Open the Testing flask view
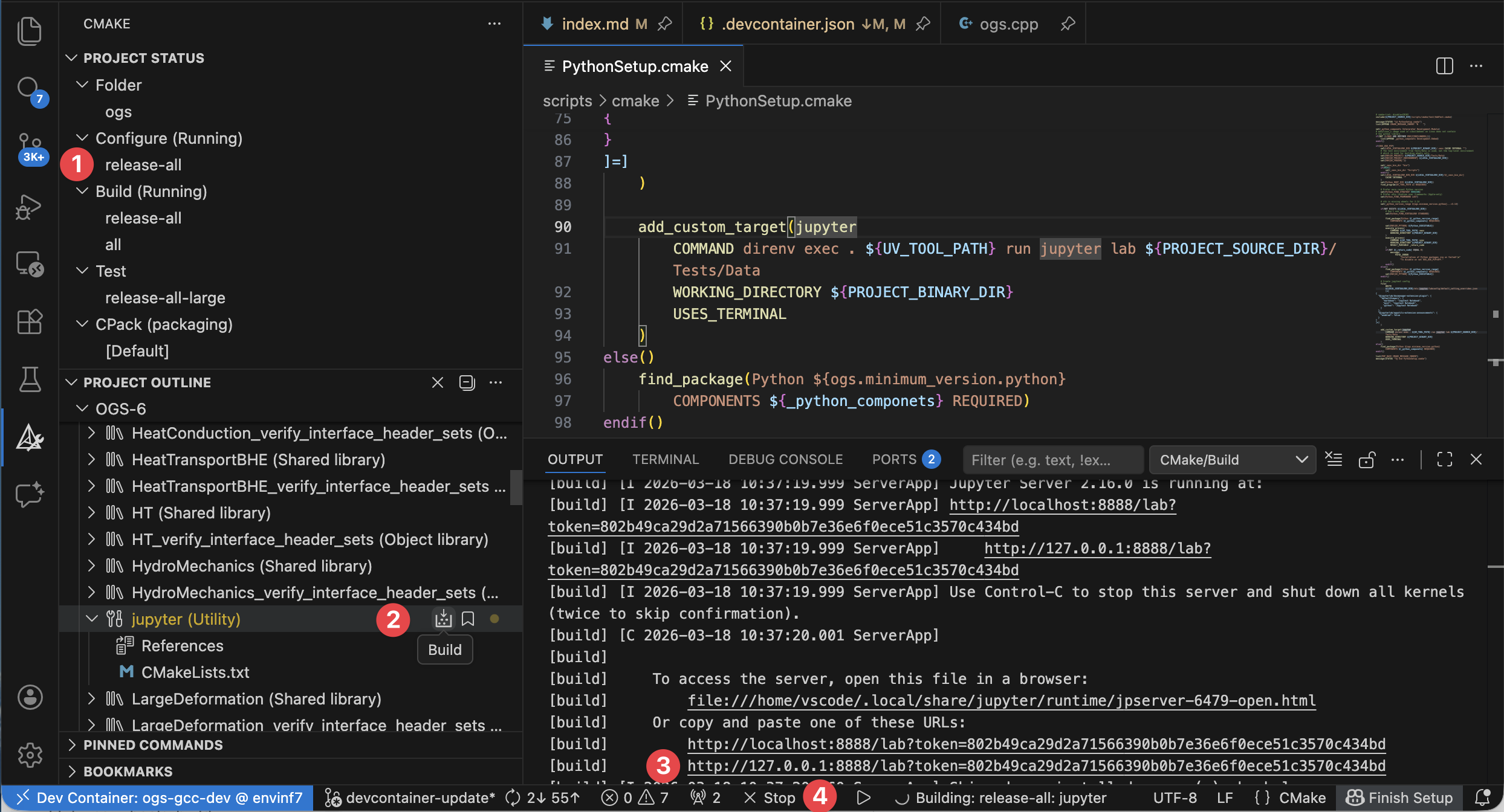 (x=29, y=379)
